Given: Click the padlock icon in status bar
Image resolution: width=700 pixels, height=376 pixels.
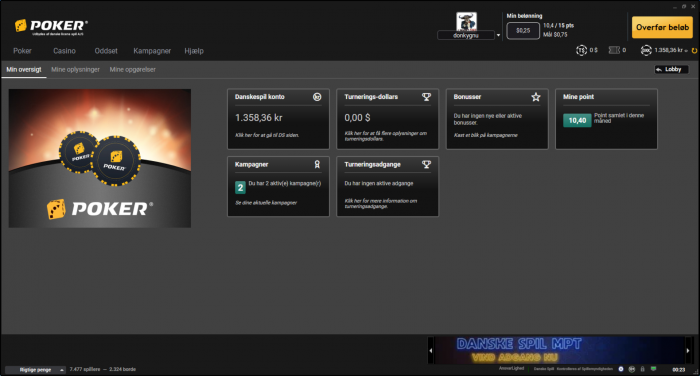Looking at the screenshot, I should (642, 369).
